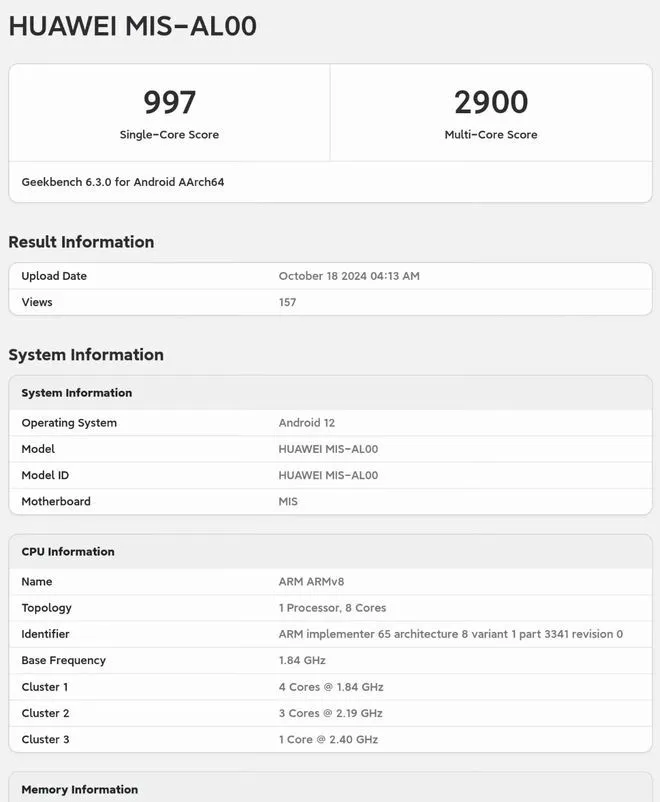This screenshot has width=660, height=802.
Task: Click the Geekbench 6.3.0 for Android AArch64 text
Action: pyautogui.click(x=123, y=182)
